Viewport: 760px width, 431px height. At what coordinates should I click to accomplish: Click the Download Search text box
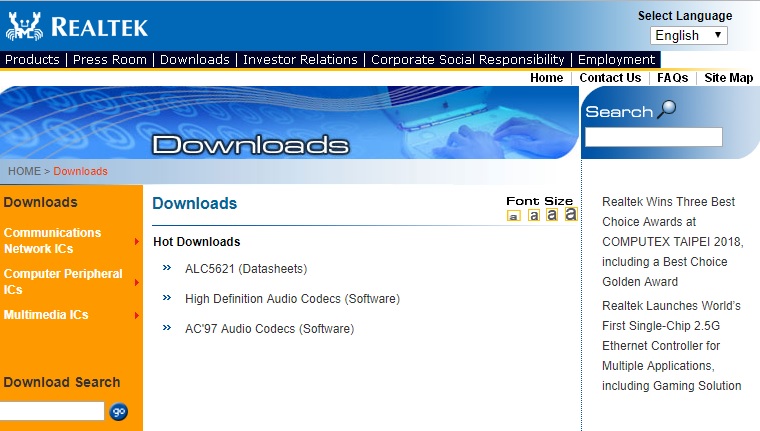click(52, 411)
